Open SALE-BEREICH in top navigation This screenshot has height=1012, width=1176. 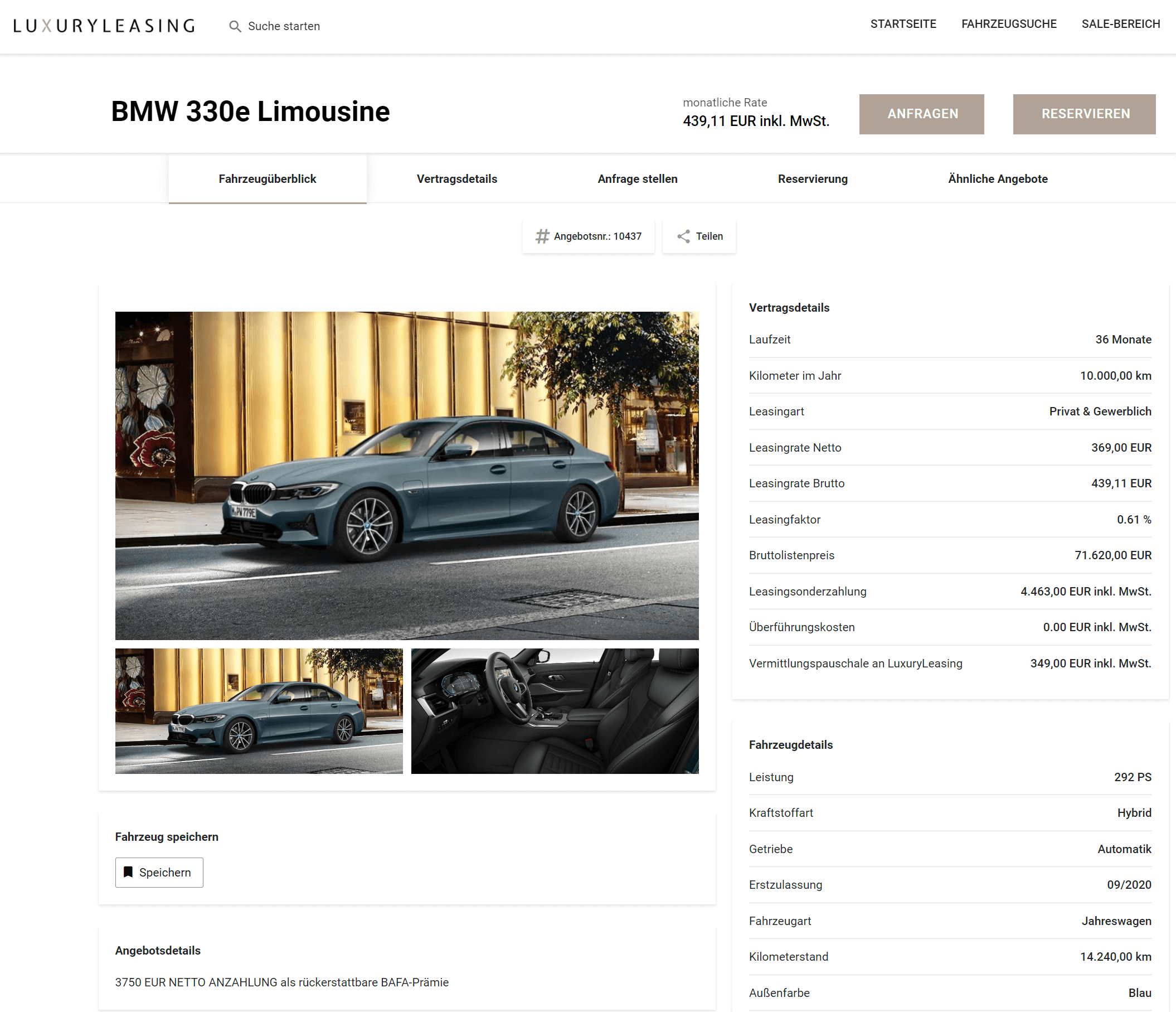[1120, 24]
